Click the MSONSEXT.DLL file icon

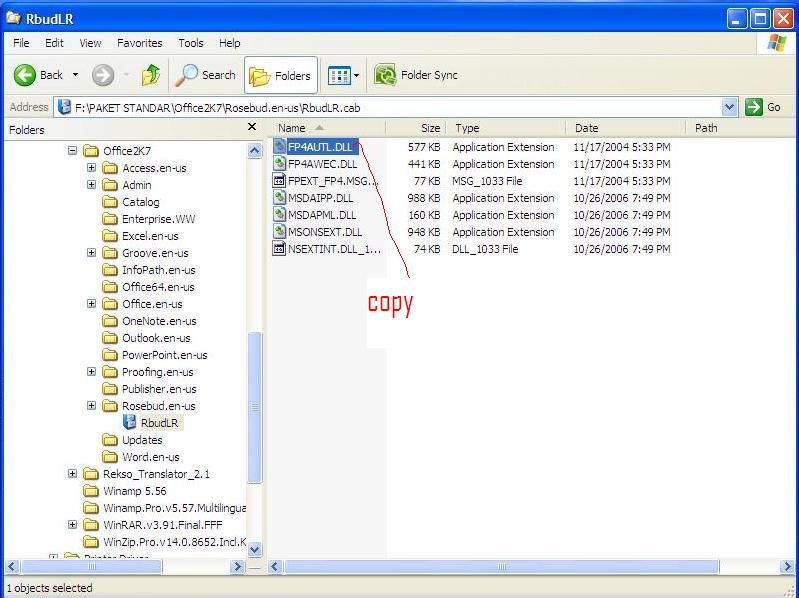coord(279,232)
